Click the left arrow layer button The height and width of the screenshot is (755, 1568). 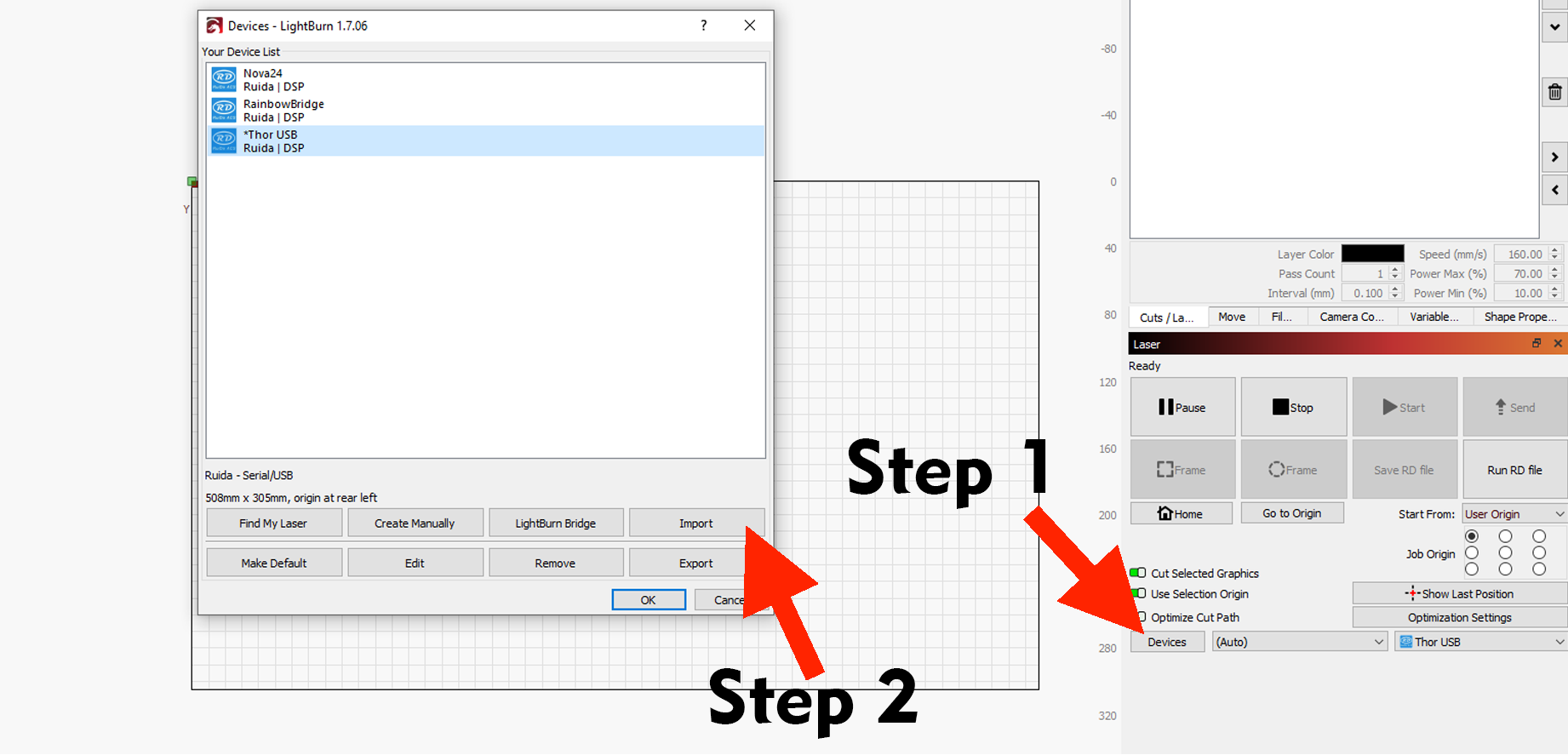click(x=1554, y=190)
